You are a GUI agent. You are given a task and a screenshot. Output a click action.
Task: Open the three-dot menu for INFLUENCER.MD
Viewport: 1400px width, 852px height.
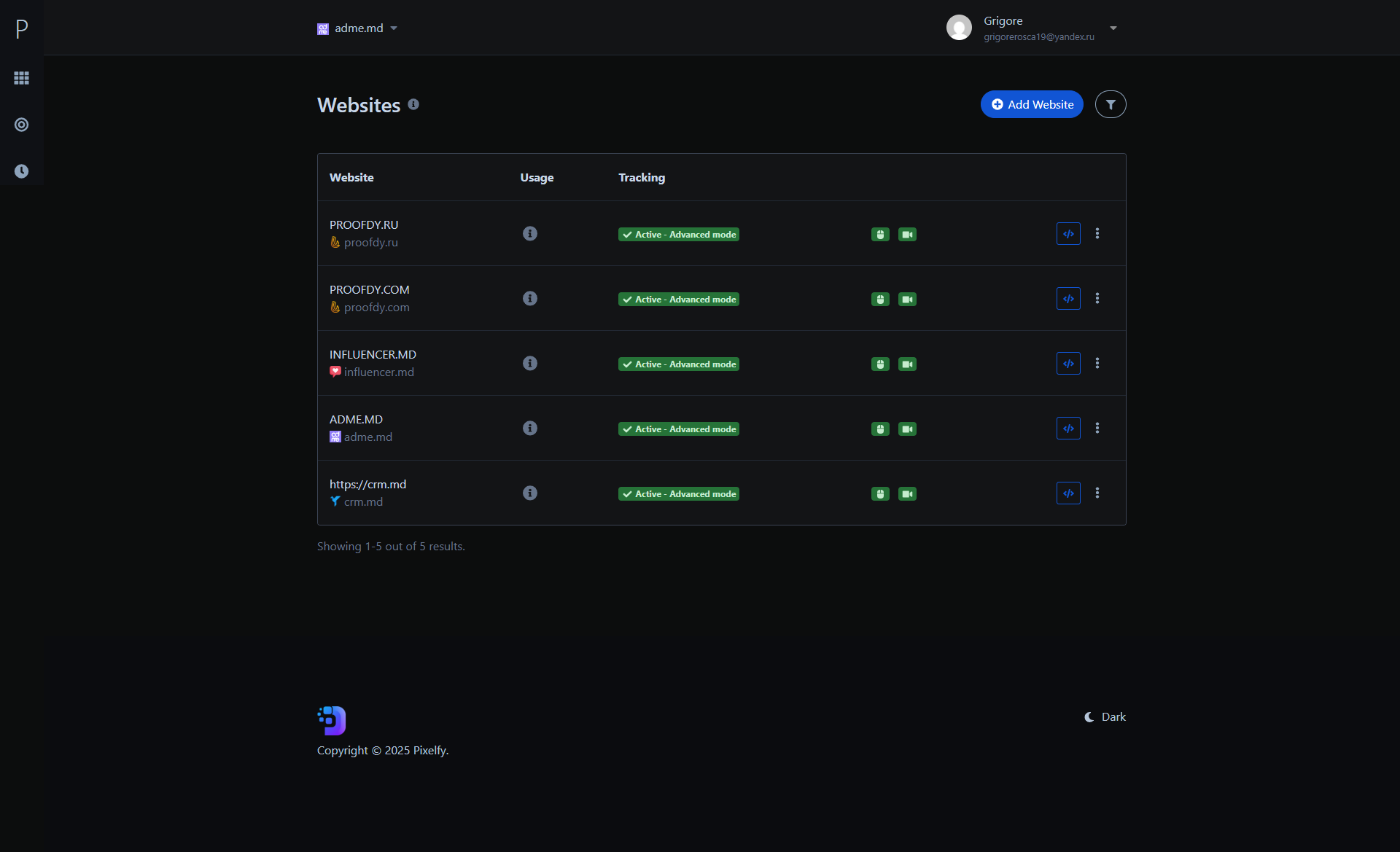click(1097, 363)
